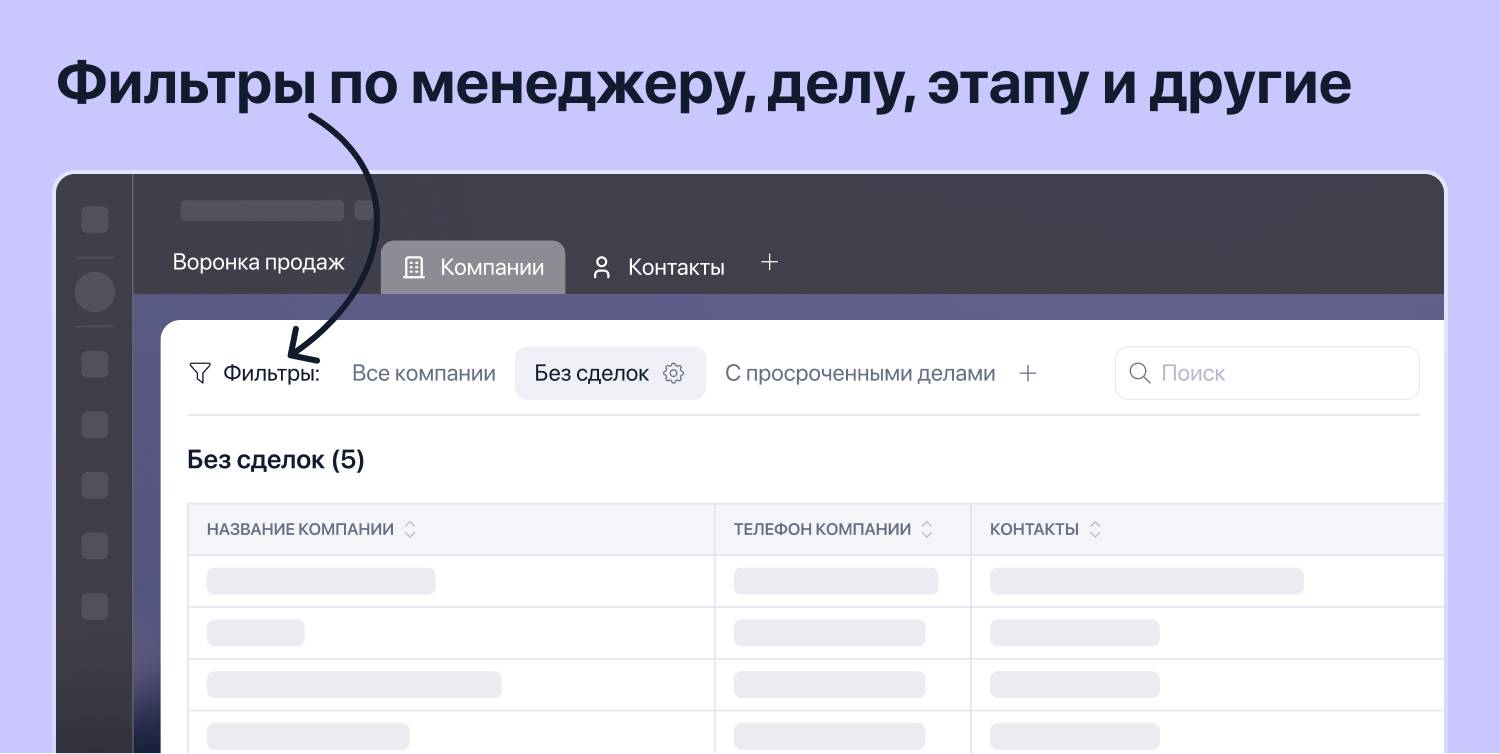Screen dimensions: 1500x754
Task: Open first company row in table
Action: pyautogui.click(x=321, y=581)
